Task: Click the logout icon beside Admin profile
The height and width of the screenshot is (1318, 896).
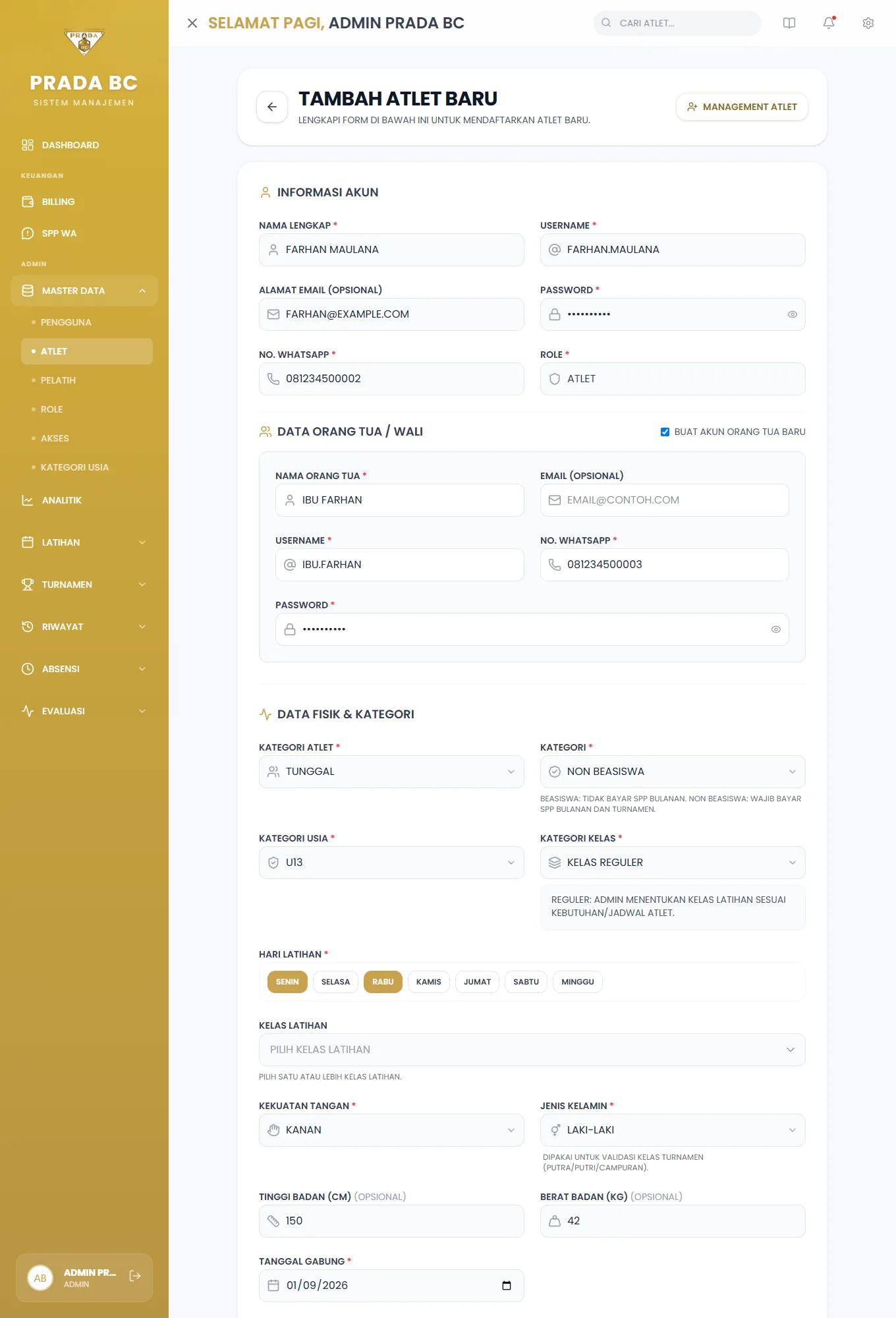Action: click(x=135, y=1276)
